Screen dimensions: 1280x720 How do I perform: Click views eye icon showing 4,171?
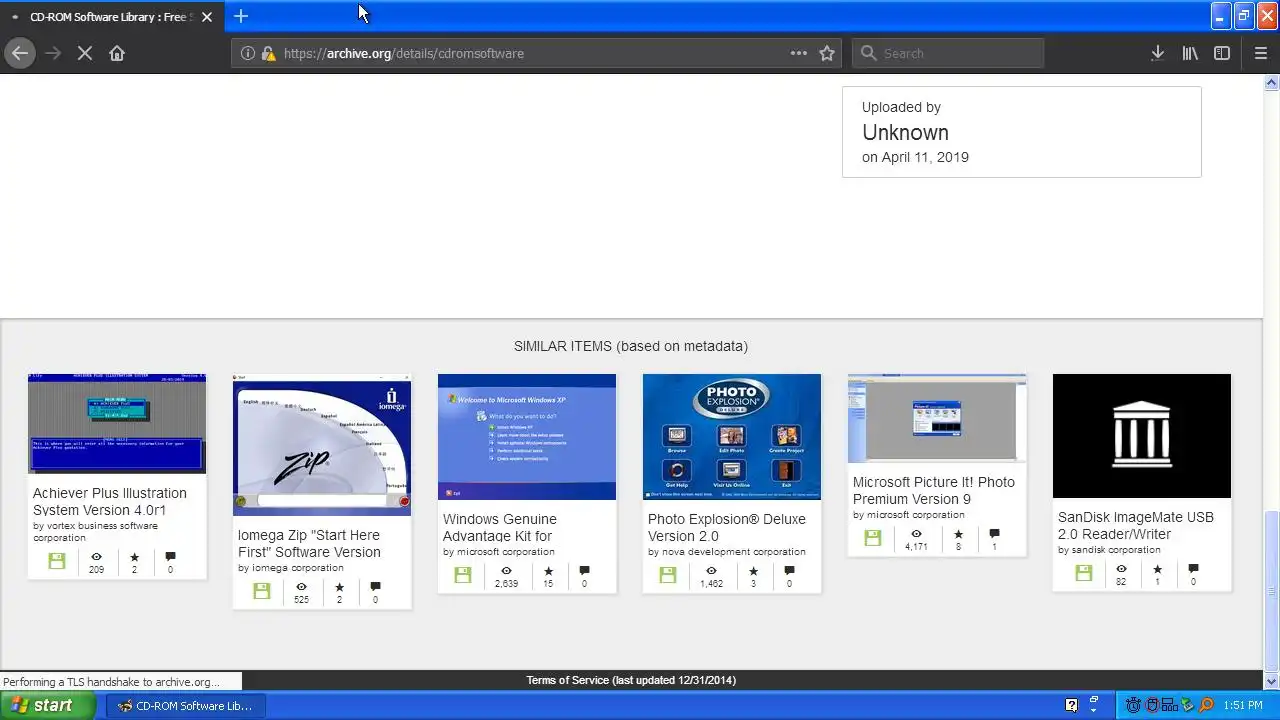click(x=916, y=534)
